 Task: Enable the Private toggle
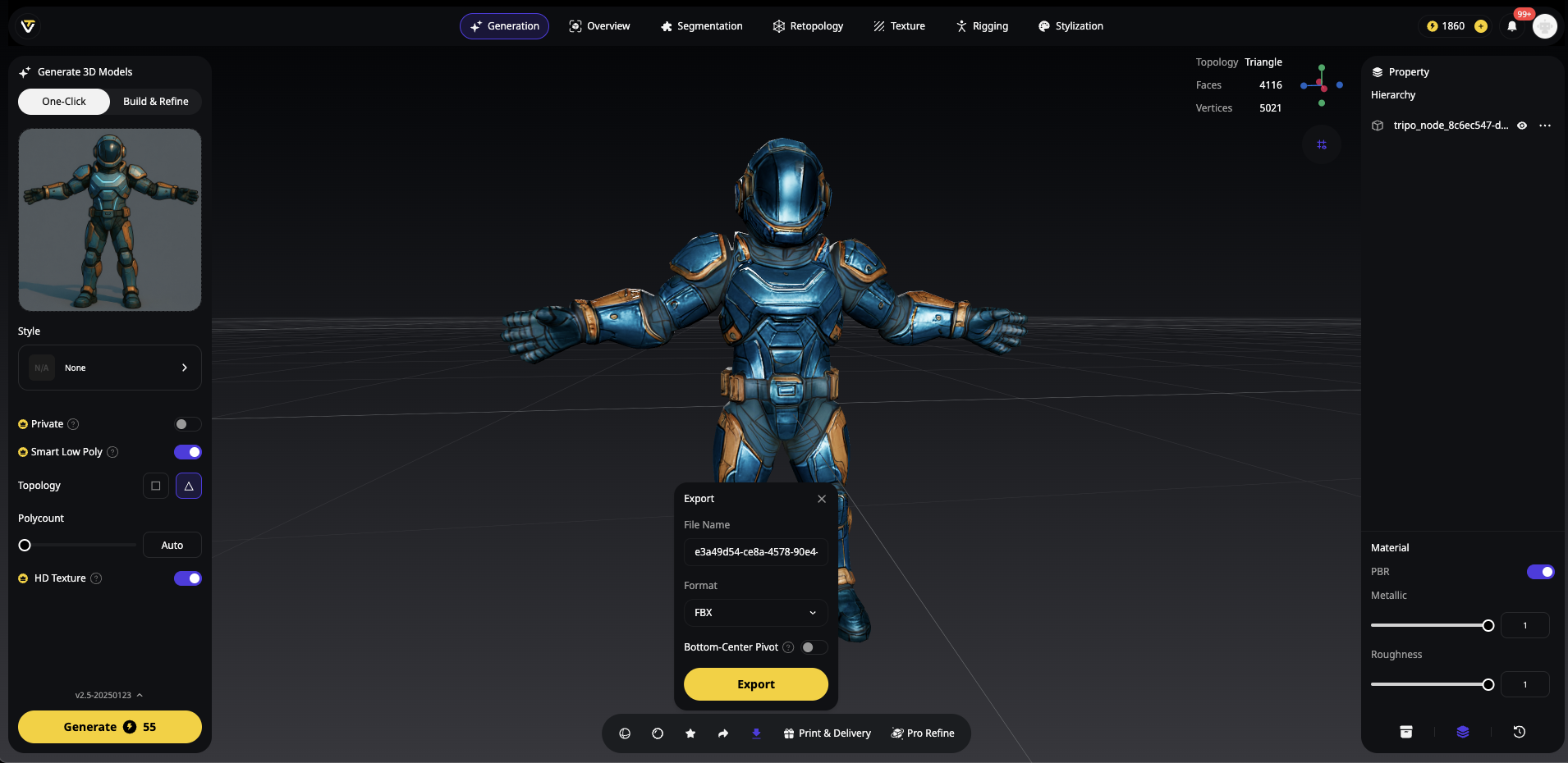[x=187, y=424]
